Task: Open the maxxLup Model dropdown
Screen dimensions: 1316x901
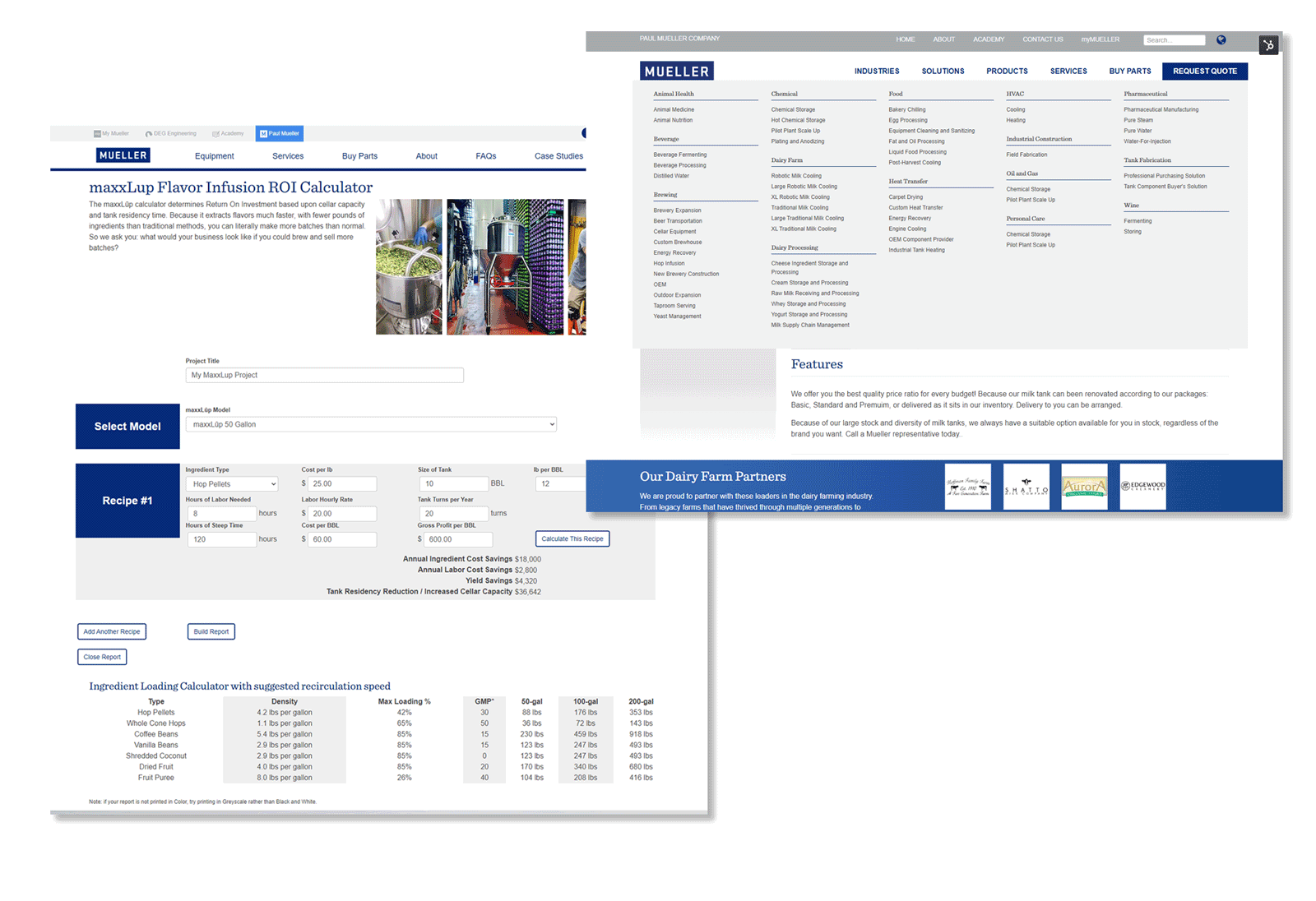Action: [371, 424]
